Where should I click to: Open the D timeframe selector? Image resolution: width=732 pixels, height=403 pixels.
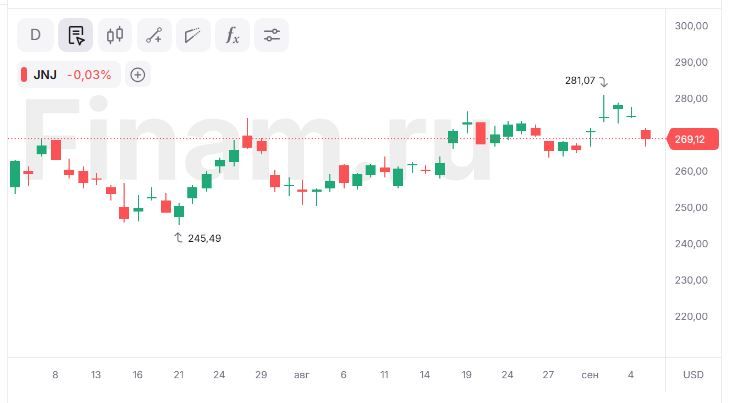35,35
